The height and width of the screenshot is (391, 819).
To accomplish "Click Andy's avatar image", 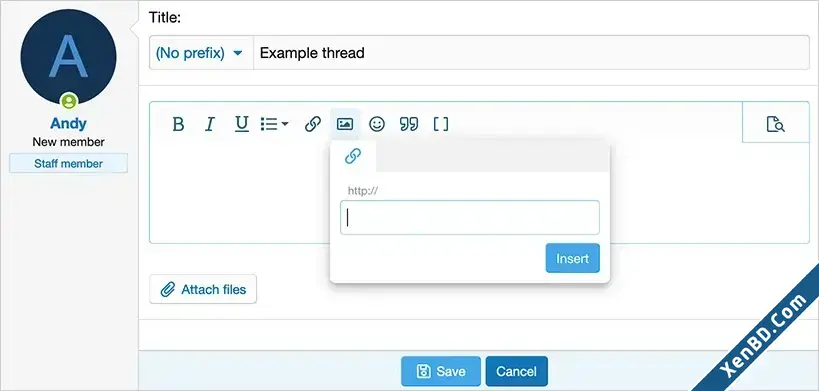I will click(68, 56).
